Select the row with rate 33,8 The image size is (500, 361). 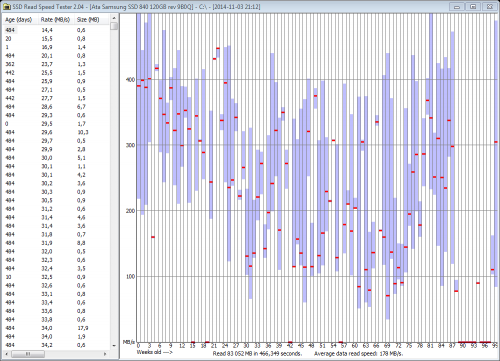coord(56,319)
